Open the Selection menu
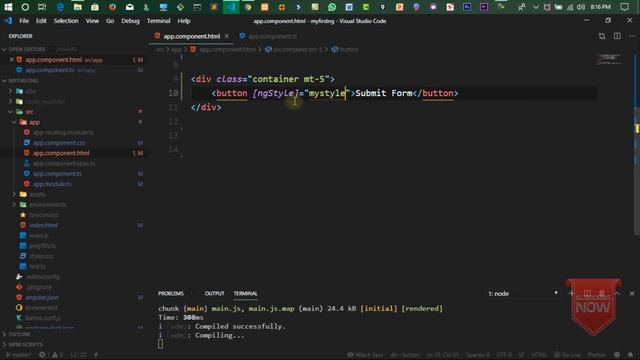Image resolution: width=640 pixels, height=360 pixels. click(x=66, y=21)
